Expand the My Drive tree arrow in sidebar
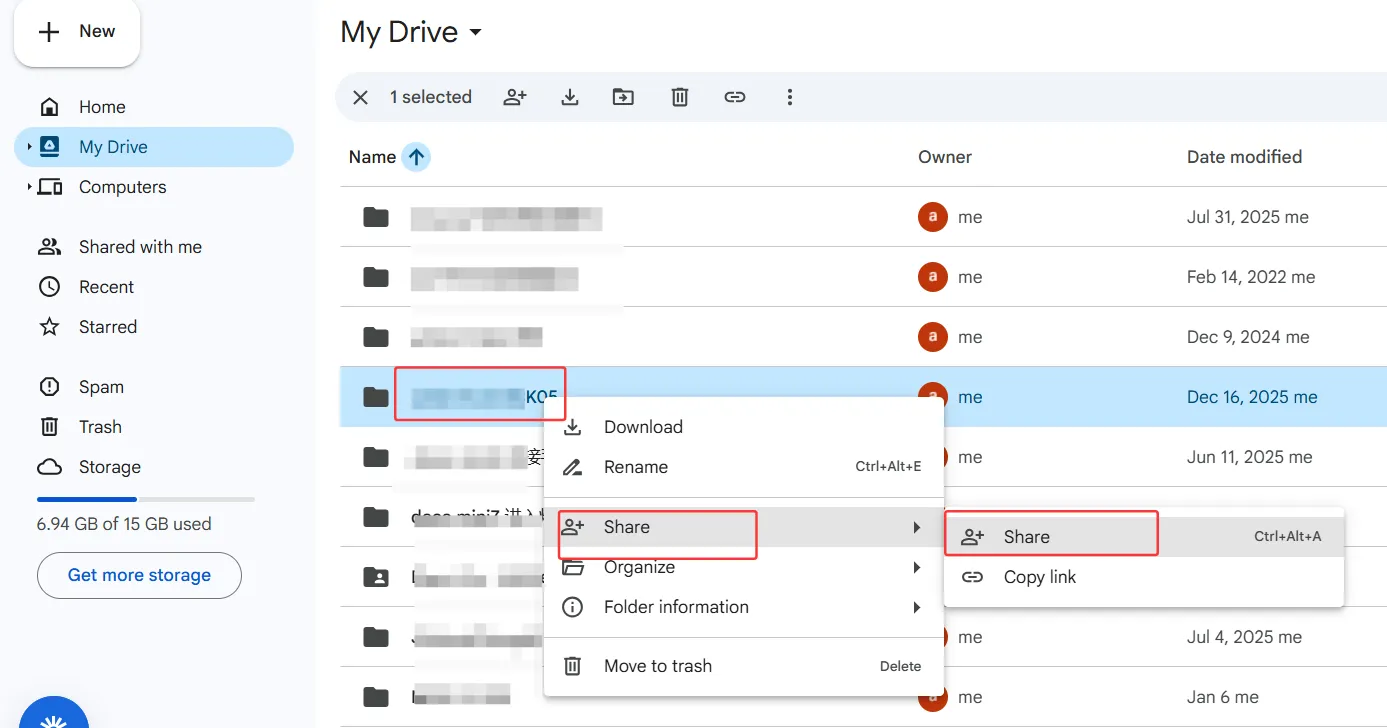 (x=29, y=147)
